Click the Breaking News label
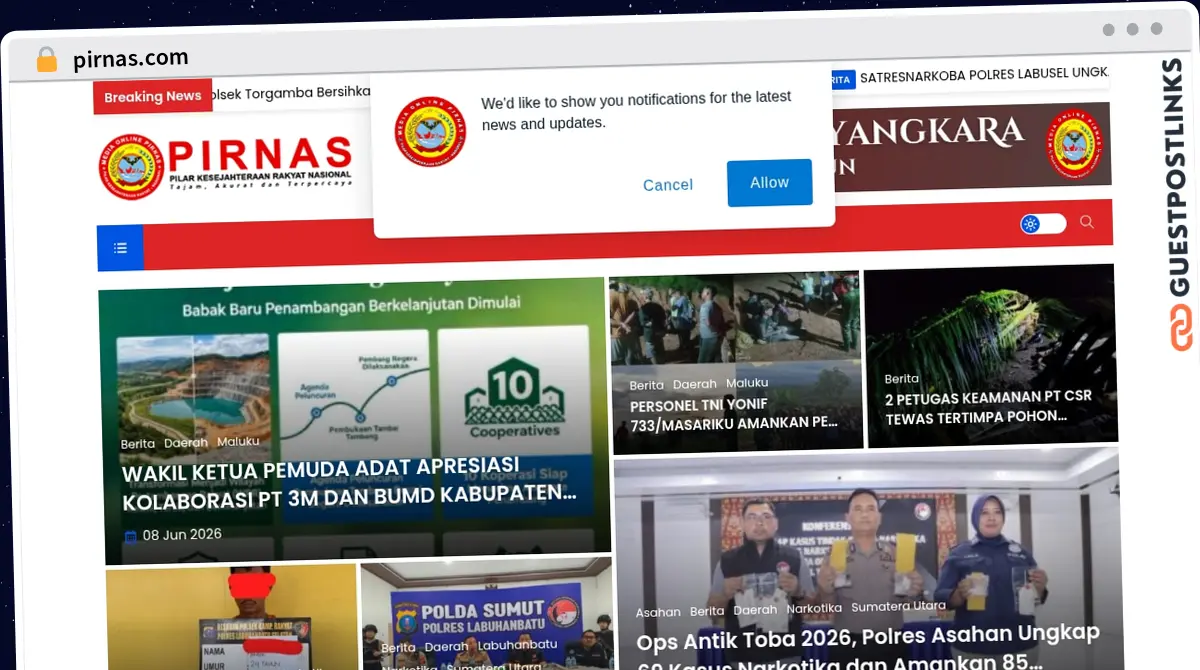 point(152,96)
